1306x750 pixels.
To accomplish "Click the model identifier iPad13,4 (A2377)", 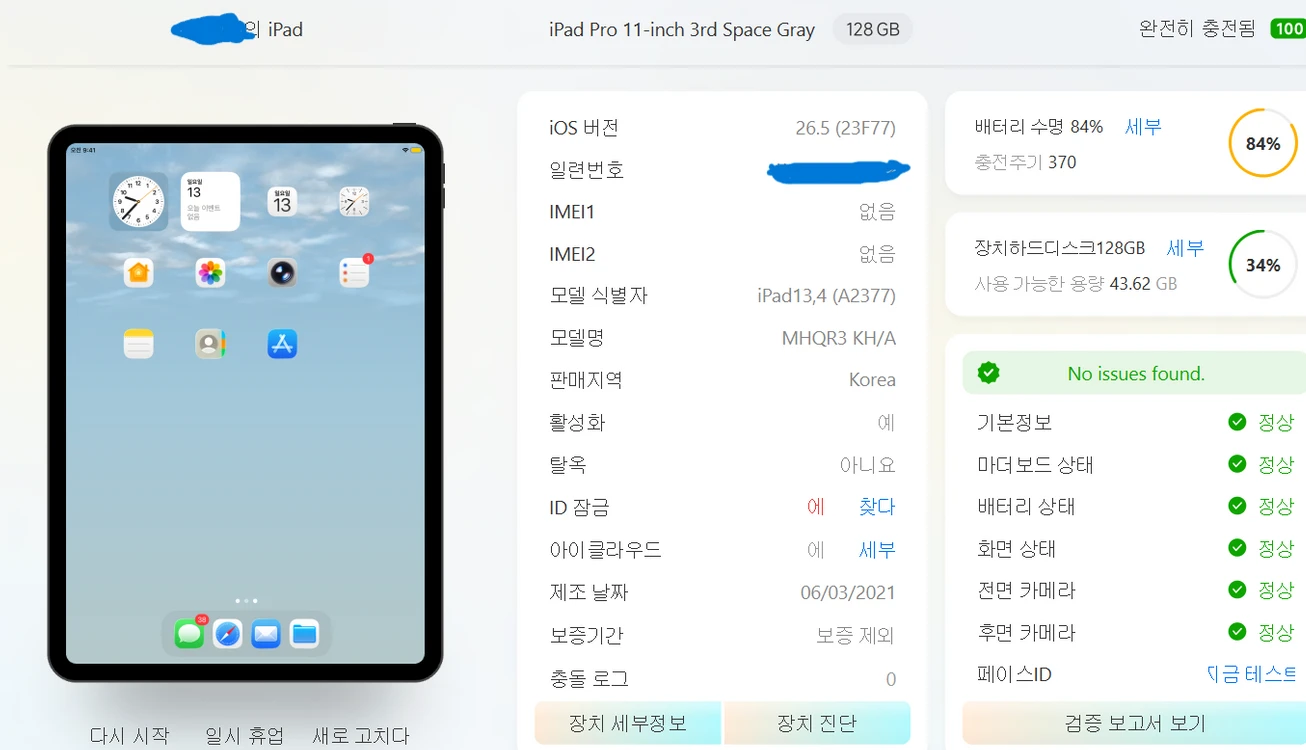I will (x=827, y=296).
